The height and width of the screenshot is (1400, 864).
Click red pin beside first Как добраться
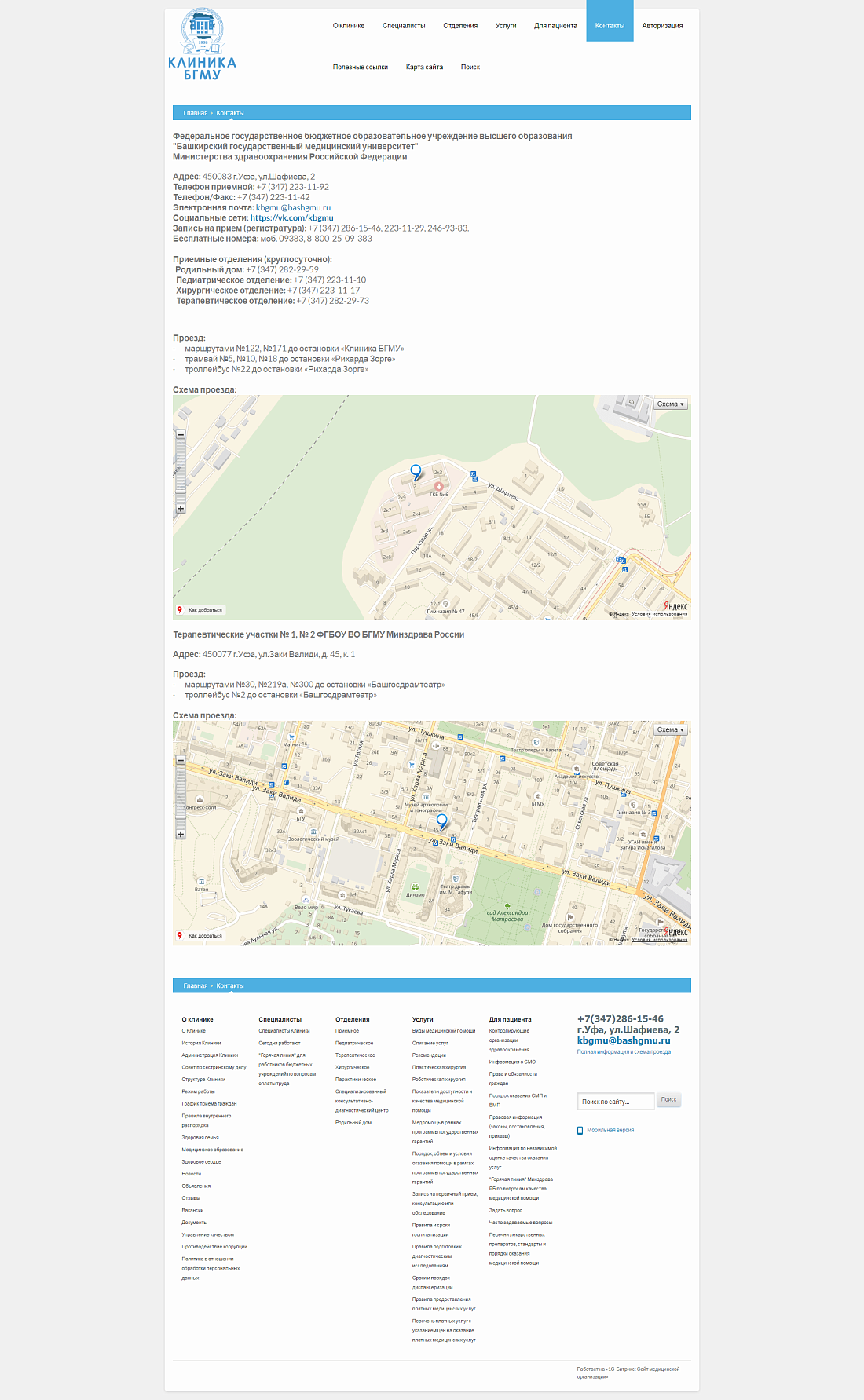(x=180, y=609)
